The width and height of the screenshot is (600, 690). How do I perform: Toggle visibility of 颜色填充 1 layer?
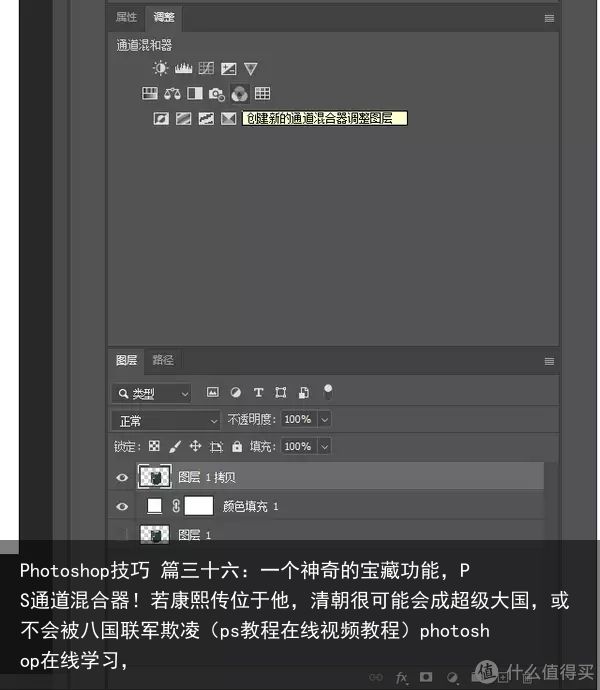122,506
